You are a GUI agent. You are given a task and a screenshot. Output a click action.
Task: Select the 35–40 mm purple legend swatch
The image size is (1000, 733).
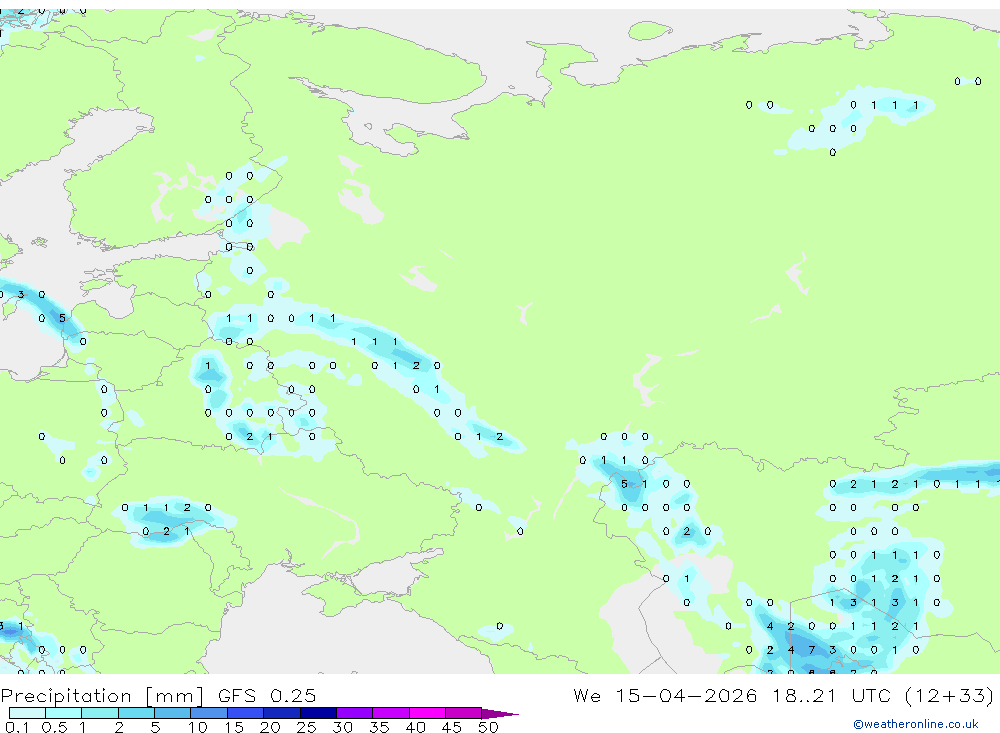point(391,713)
